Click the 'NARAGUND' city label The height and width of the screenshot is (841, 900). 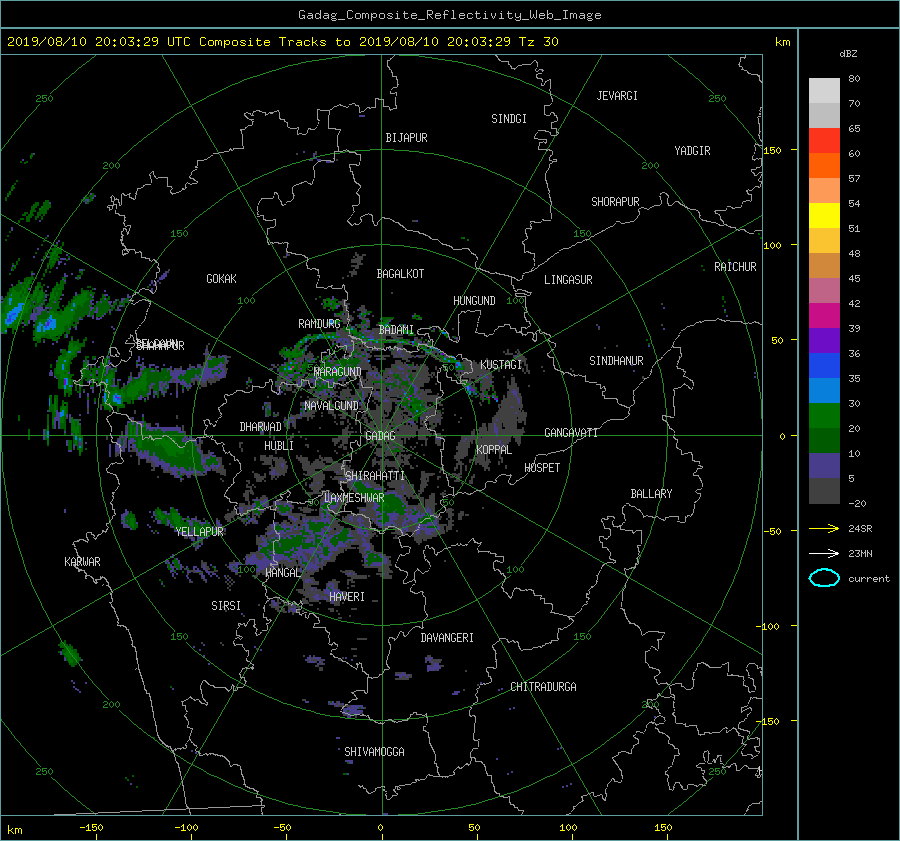(338, 372)
